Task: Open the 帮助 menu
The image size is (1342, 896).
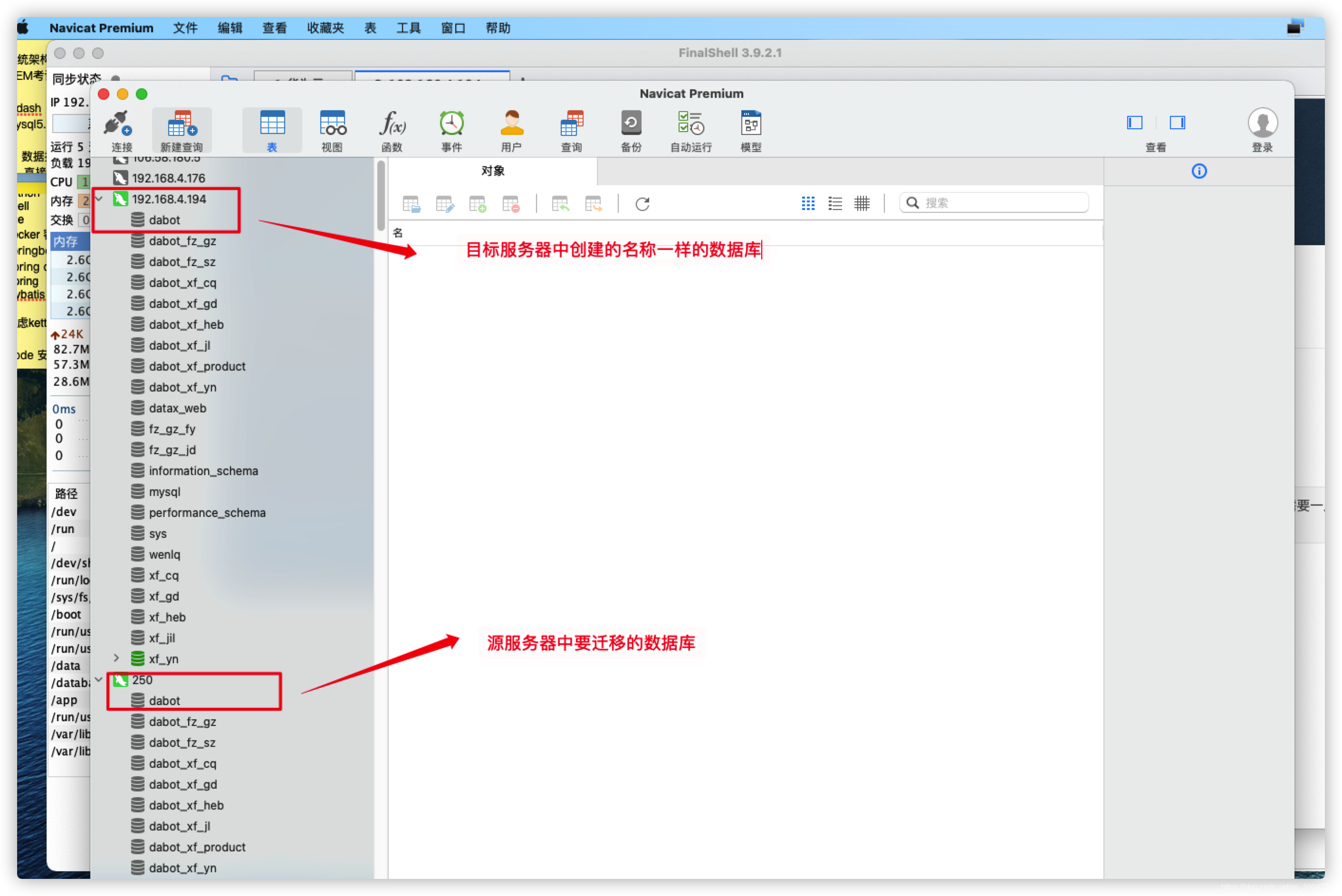Action: (x=498, y=28)
